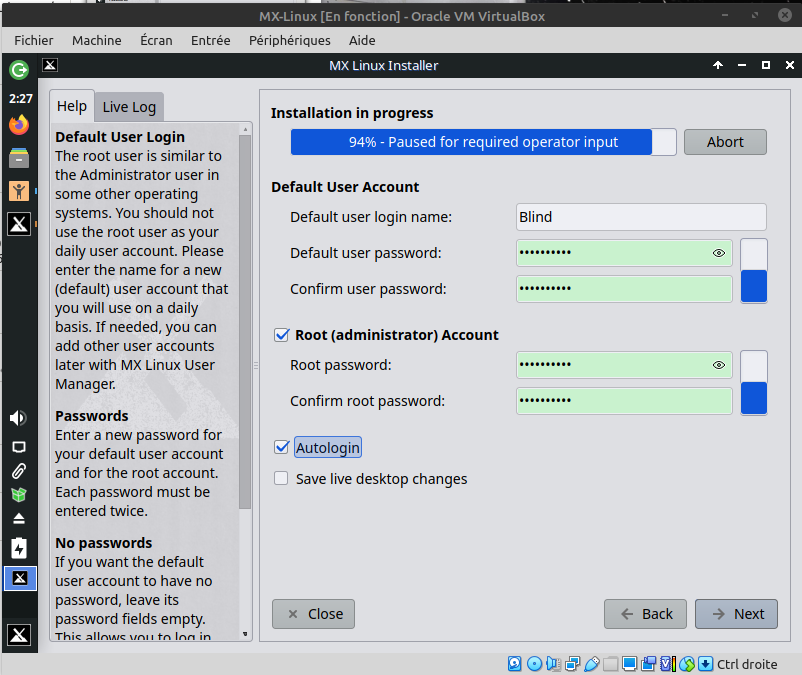Switch to the Live Log tab
Viewport: 802px width, 675px height.
(x=129, y=107)
